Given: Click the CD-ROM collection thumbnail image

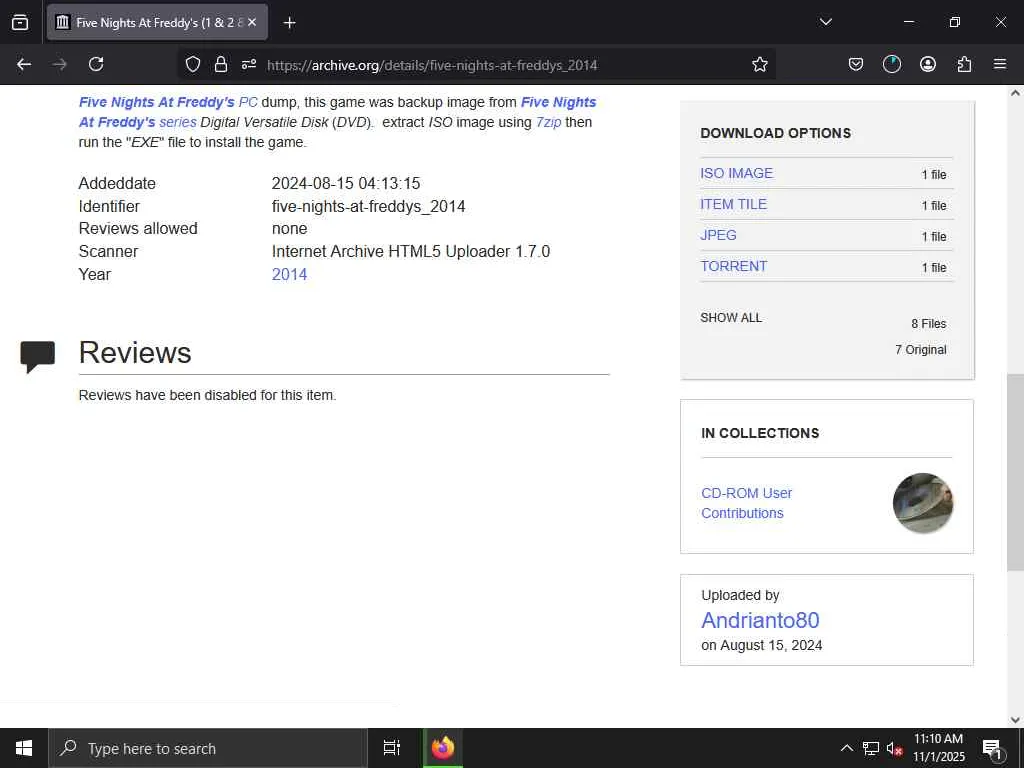Looking at the screenshot, I should click(923, 503).
